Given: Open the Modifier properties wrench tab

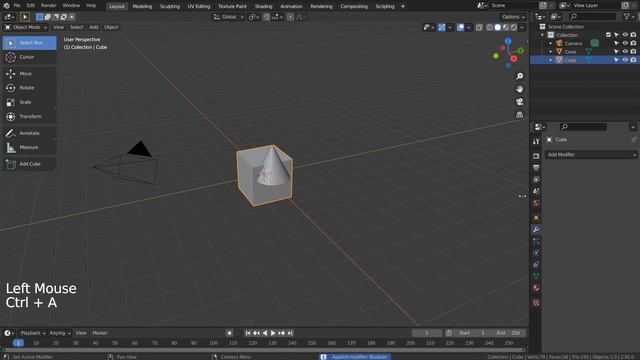Looking at the screenshot, I should [x=536, y=229].
